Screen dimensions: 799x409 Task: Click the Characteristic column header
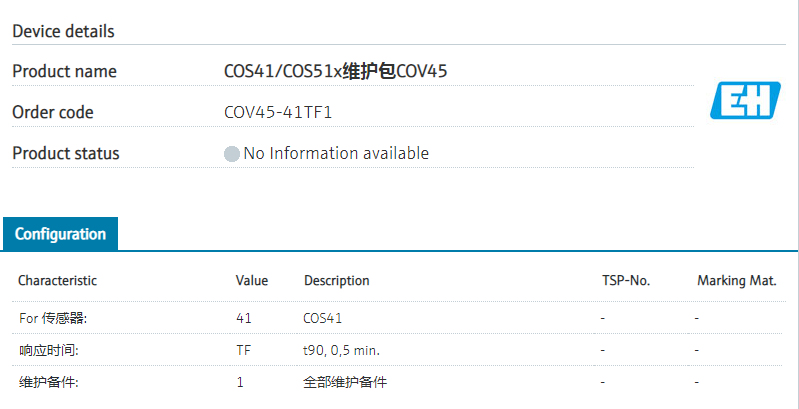pyautogui.click(x=57, y=281)
